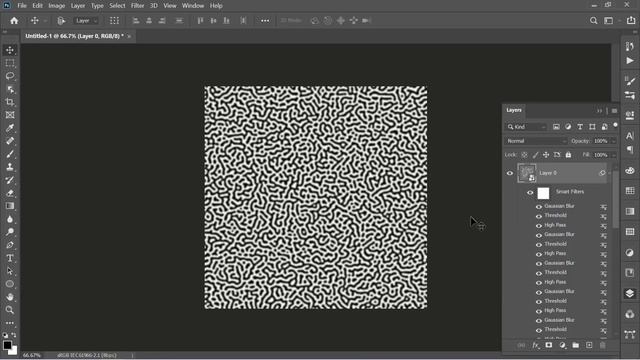The image size is (640, 360).
Task: Toggle pixel layer filter in Layers panel
Action: pyautogui.click(x=556, y=127)
